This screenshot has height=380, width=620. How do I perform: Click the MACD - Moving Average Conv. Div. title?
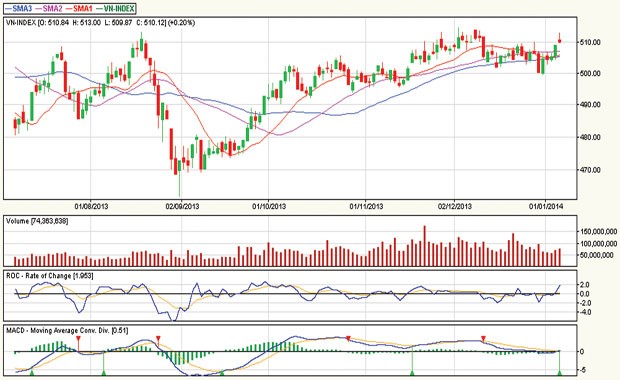(x=67, y=330)
